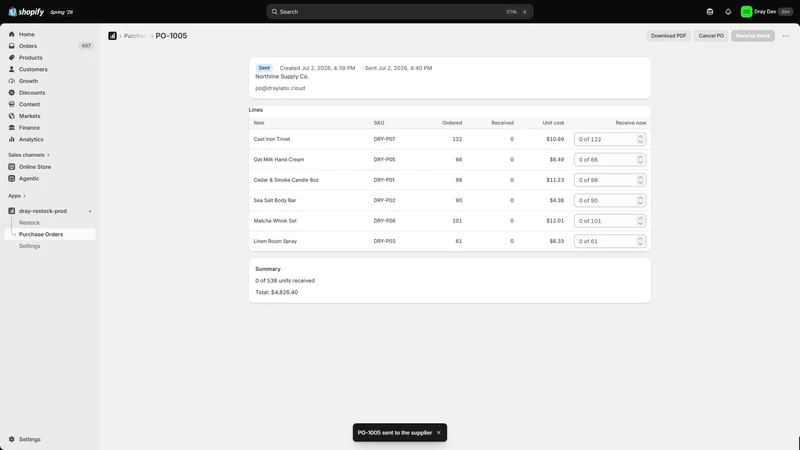The width and height of the screenshot is (800, 450).
Task: Click Cancel PO button
Action: click(711, 36)
